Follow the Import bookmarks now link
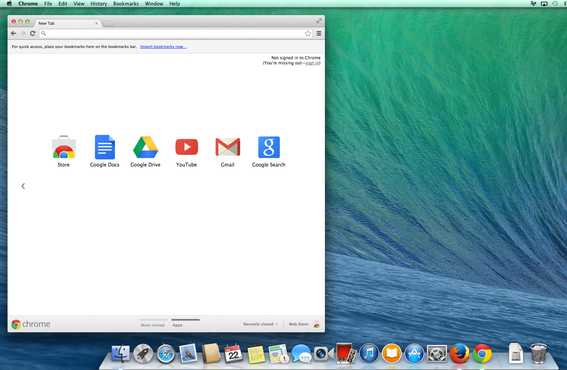Image resolution: width=567 pixels, height=370 pixels. 163,47
